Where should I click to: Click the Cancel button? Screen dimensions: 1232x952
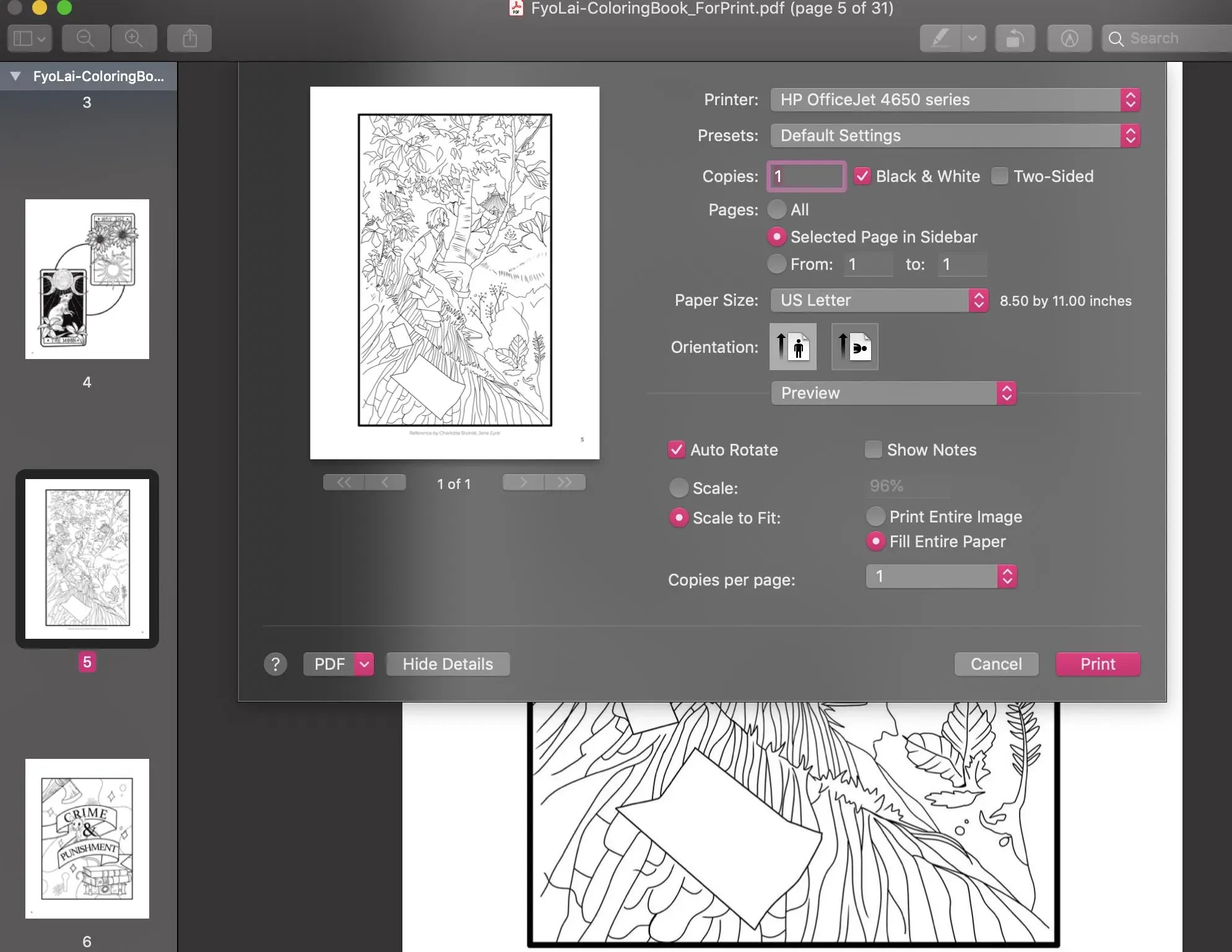click(x=996, y=664)
